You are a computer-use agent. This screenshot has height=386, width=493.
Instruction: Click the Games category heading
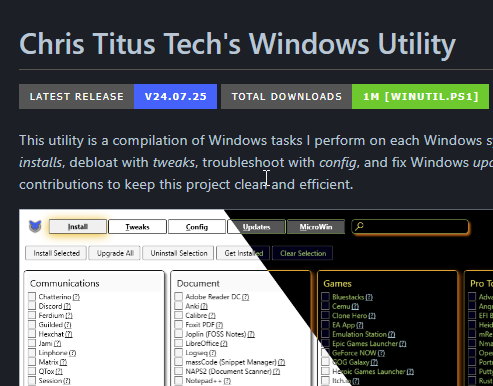click(337, 283)
